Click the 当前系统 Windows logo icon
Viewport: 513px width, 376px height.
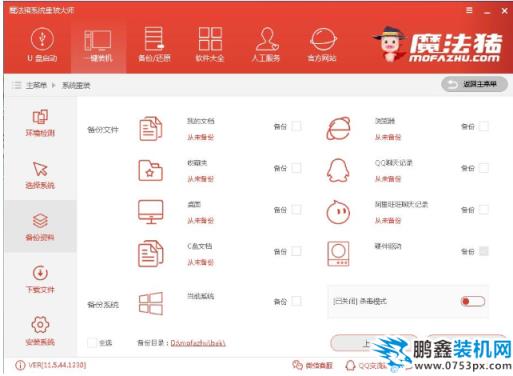point(151,303)
